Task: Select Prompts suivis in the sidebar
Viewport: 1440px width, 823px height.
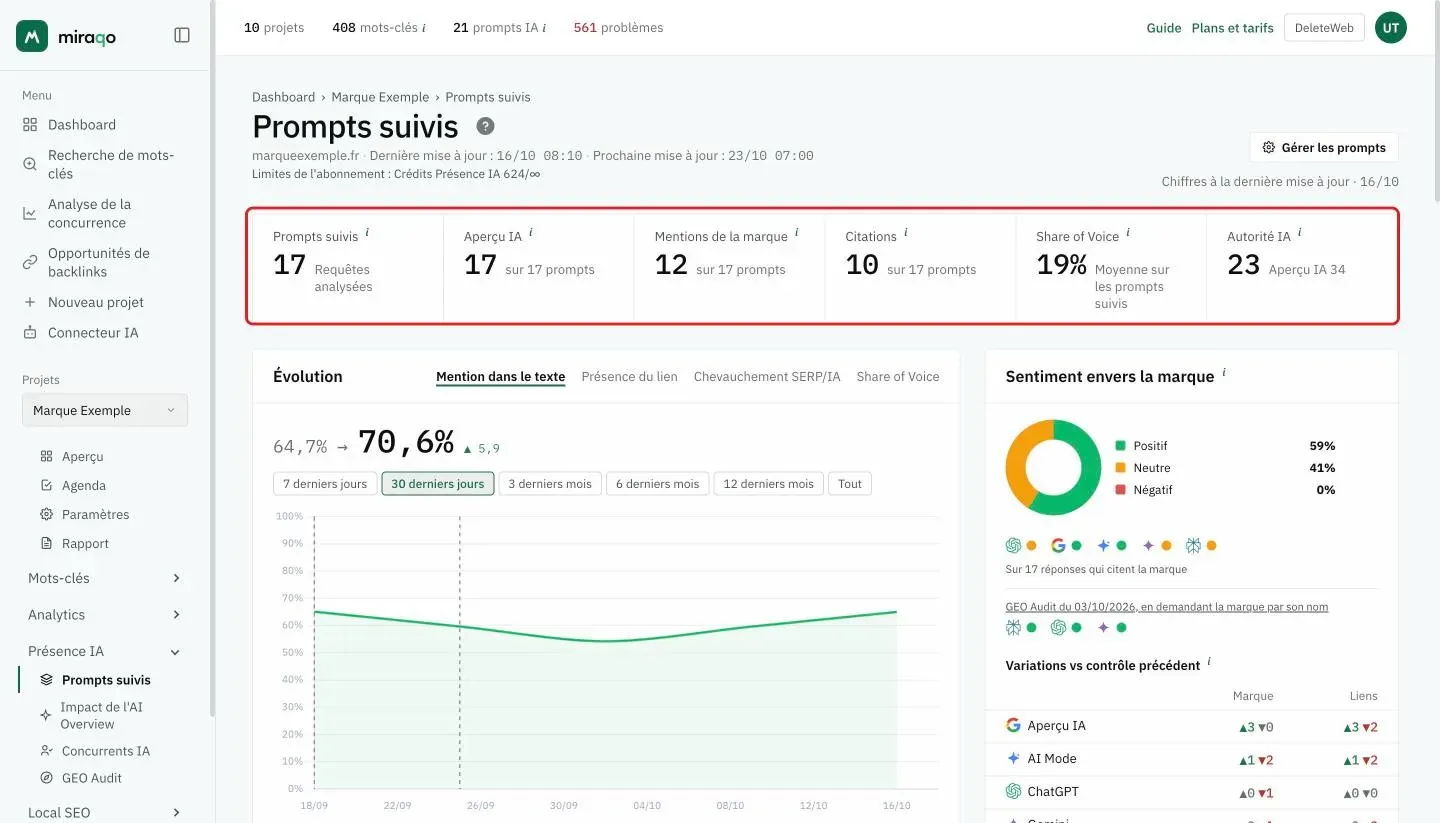Action: 106,680
